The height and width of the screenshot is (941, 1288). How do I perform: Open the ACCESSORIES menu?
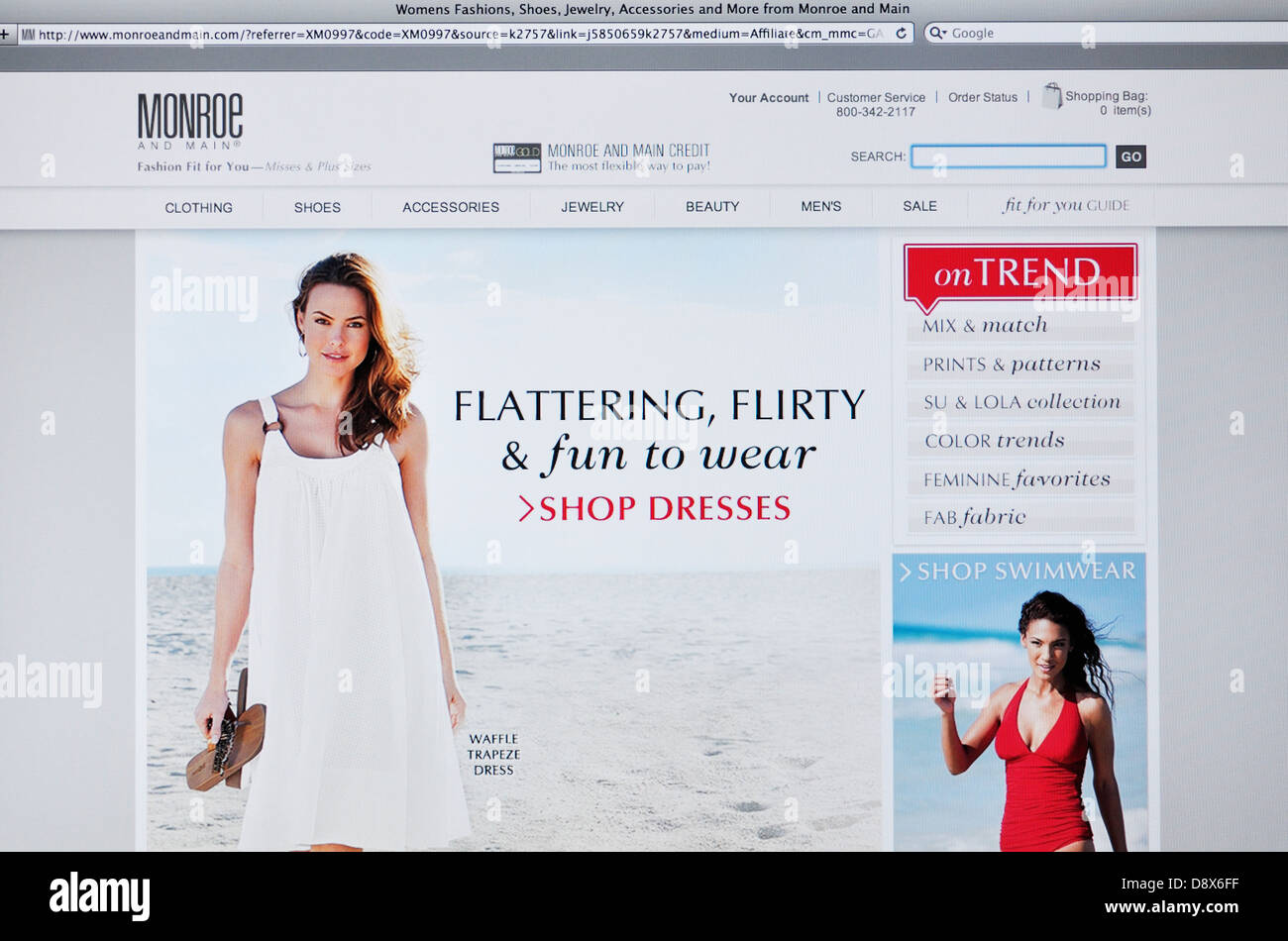pyautogui.click(x=451, y=207)
